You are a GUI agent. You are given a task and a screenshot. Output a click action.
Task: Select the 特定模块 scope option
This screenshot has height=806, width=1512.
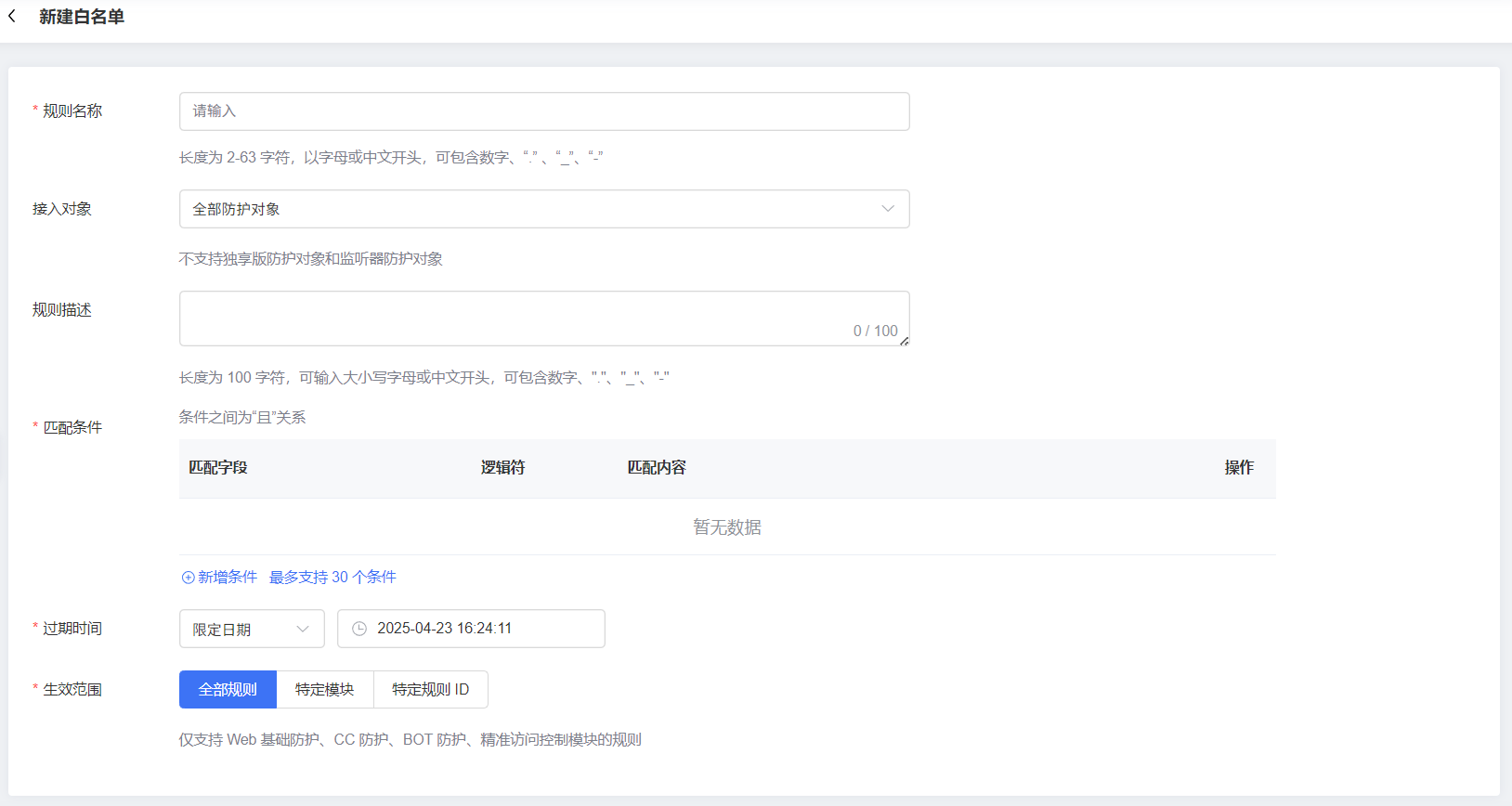(x=325, y=689)
